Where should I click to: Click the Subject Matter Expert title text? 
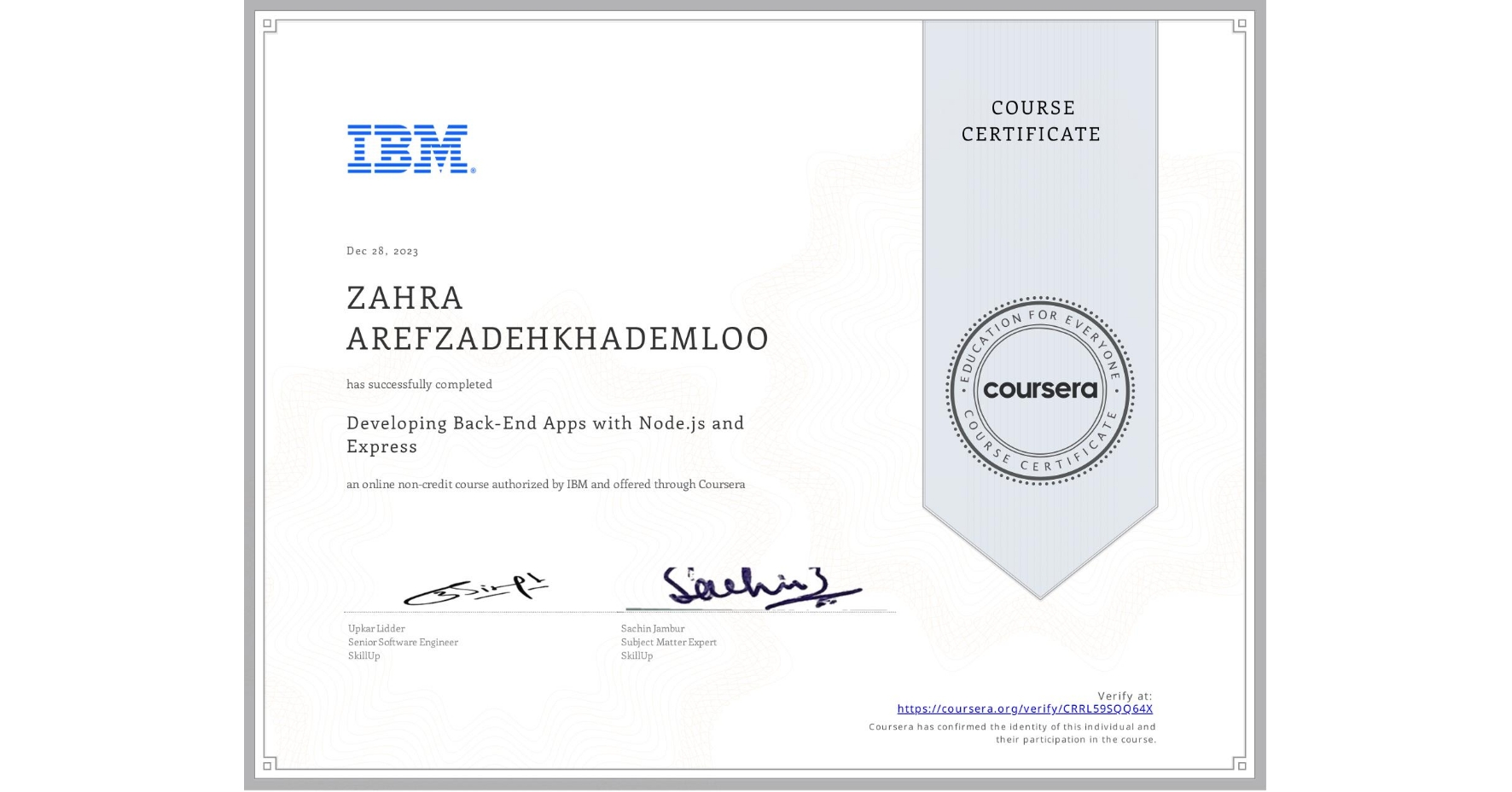(x=668, y=642)
